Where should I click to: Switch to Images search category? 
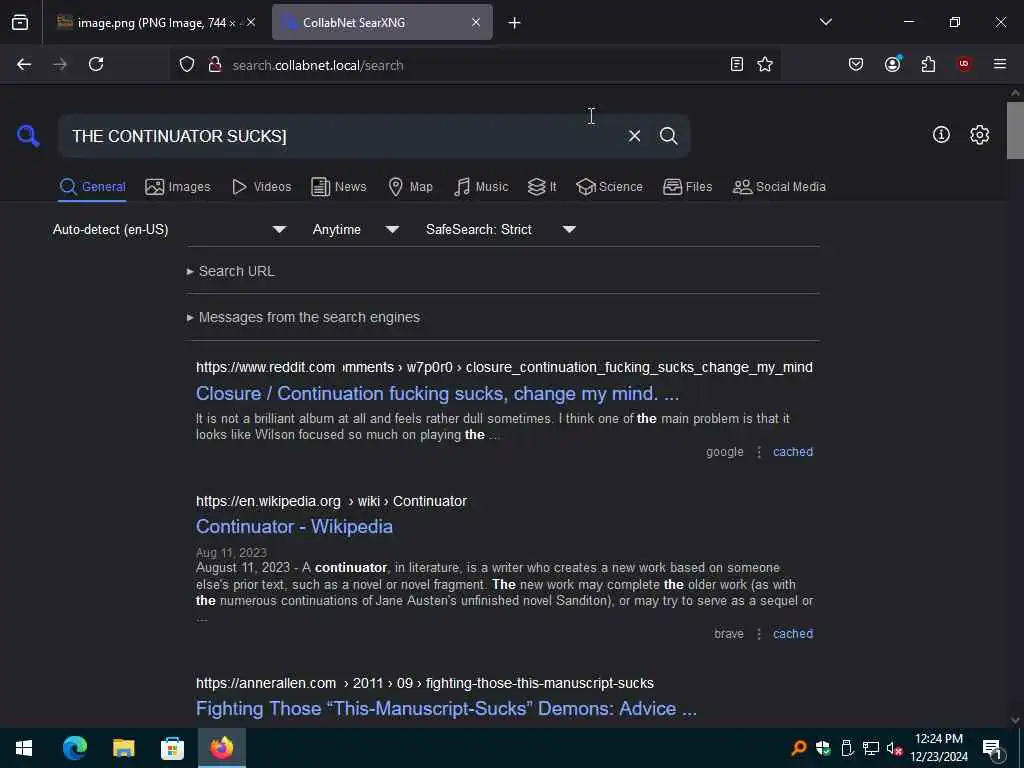pos(178,187)
